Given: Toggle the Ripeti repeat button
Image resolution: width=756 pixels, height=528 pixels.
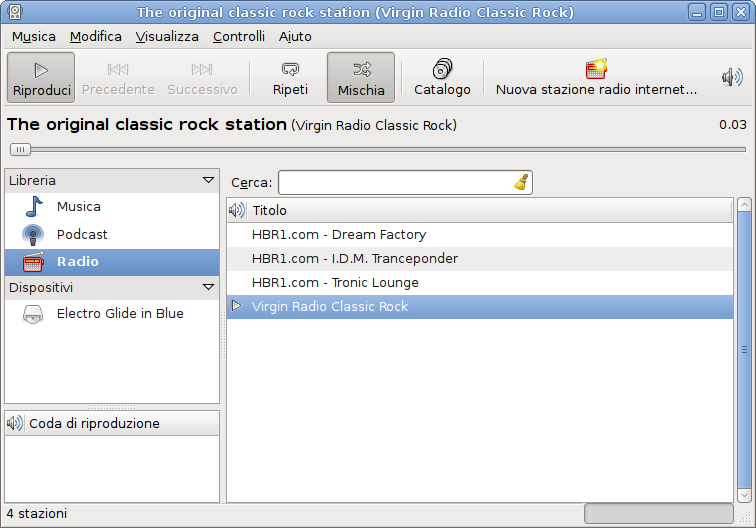Looking at the screenshot, I should pos(290,78).
